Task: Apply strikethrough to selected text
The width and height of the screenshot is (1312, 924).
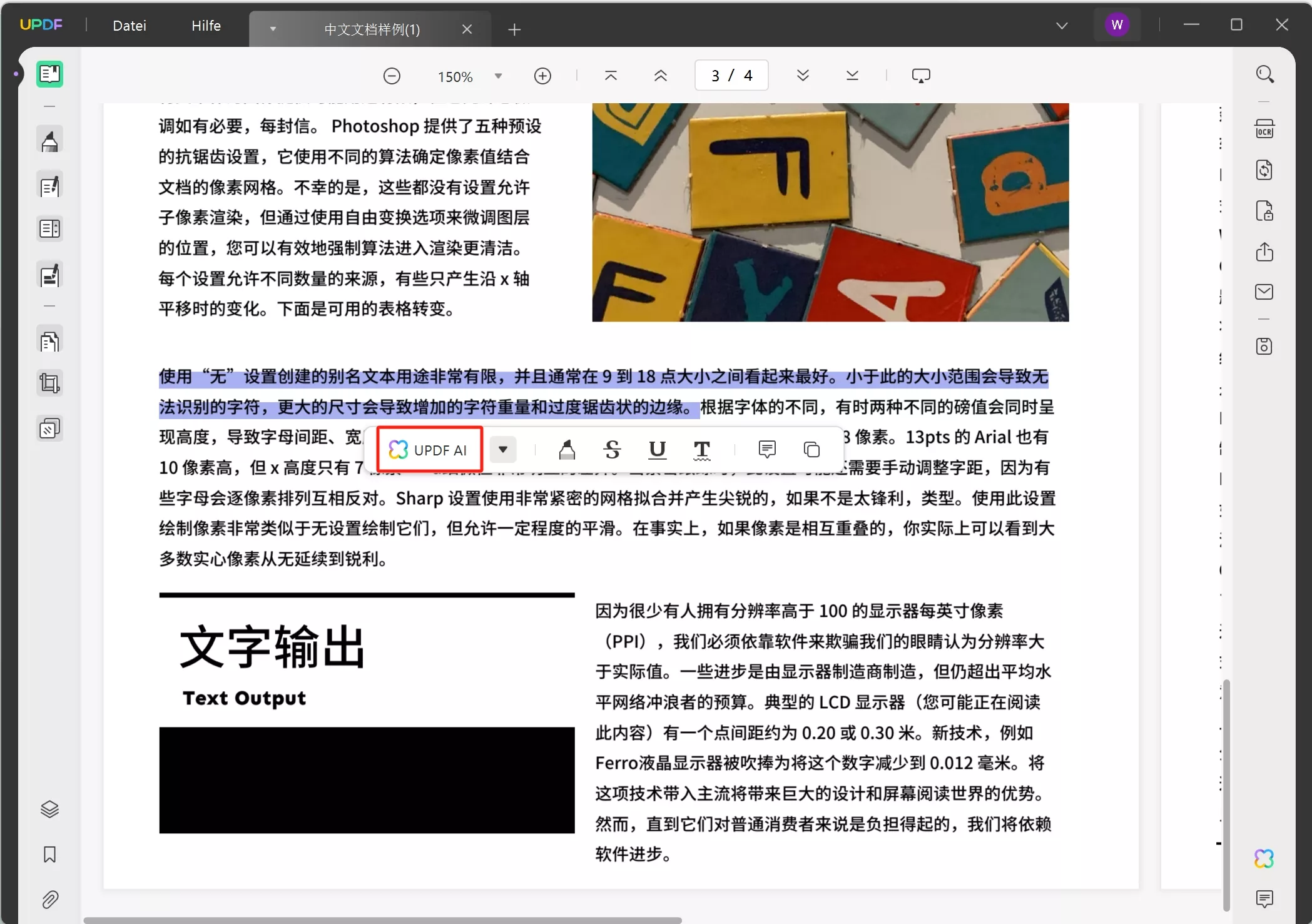Action: click(612, 450)
